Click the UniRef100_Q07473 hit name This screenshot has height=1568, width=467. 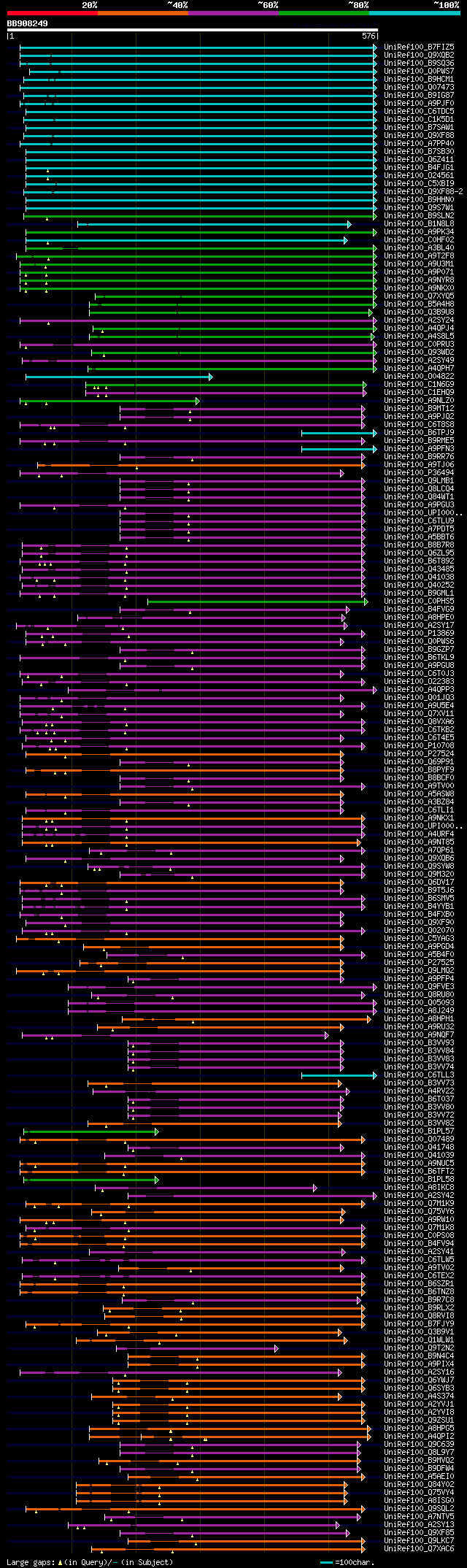[419, 87]
